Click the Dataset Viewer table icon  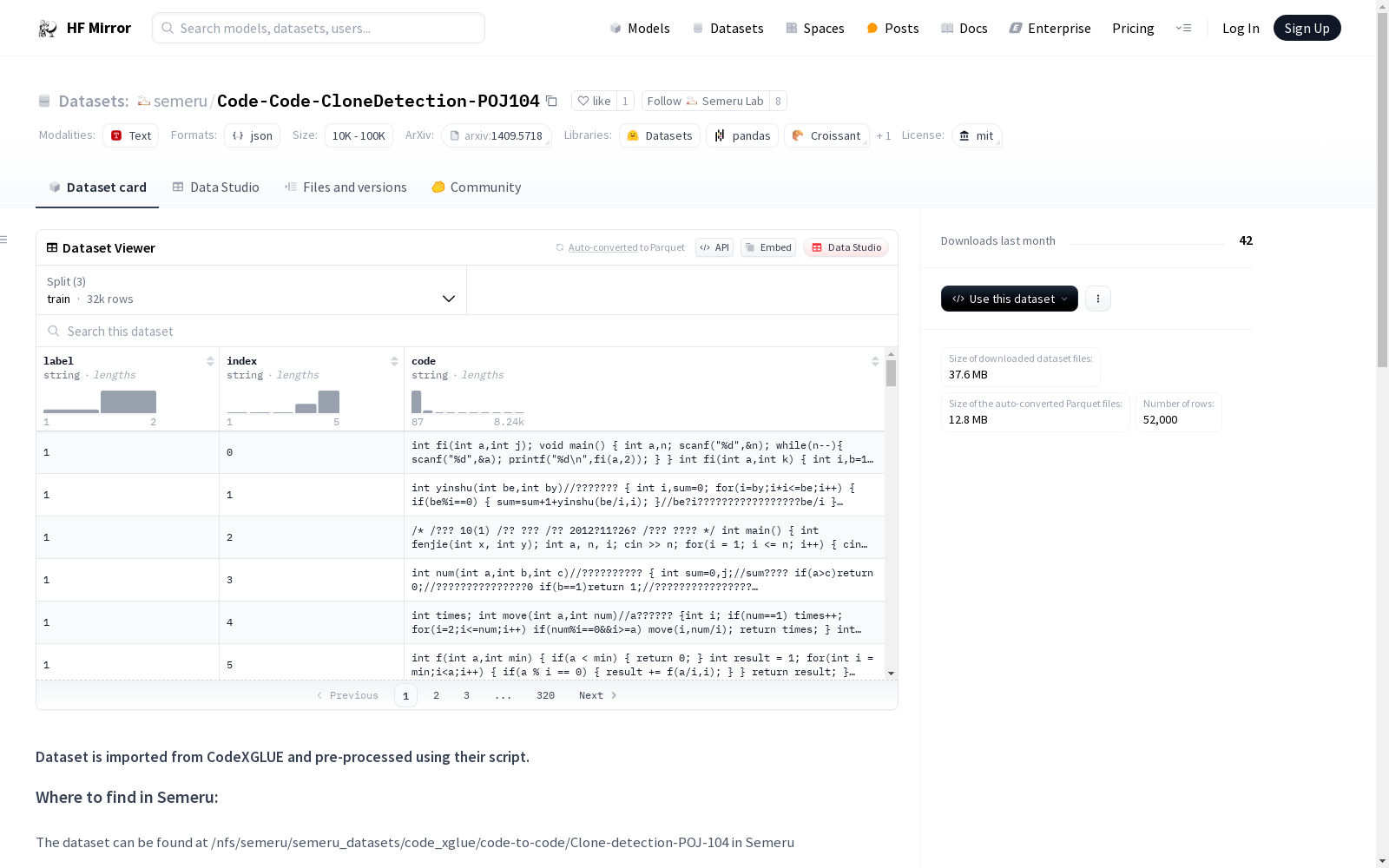(x=52, y=247)
